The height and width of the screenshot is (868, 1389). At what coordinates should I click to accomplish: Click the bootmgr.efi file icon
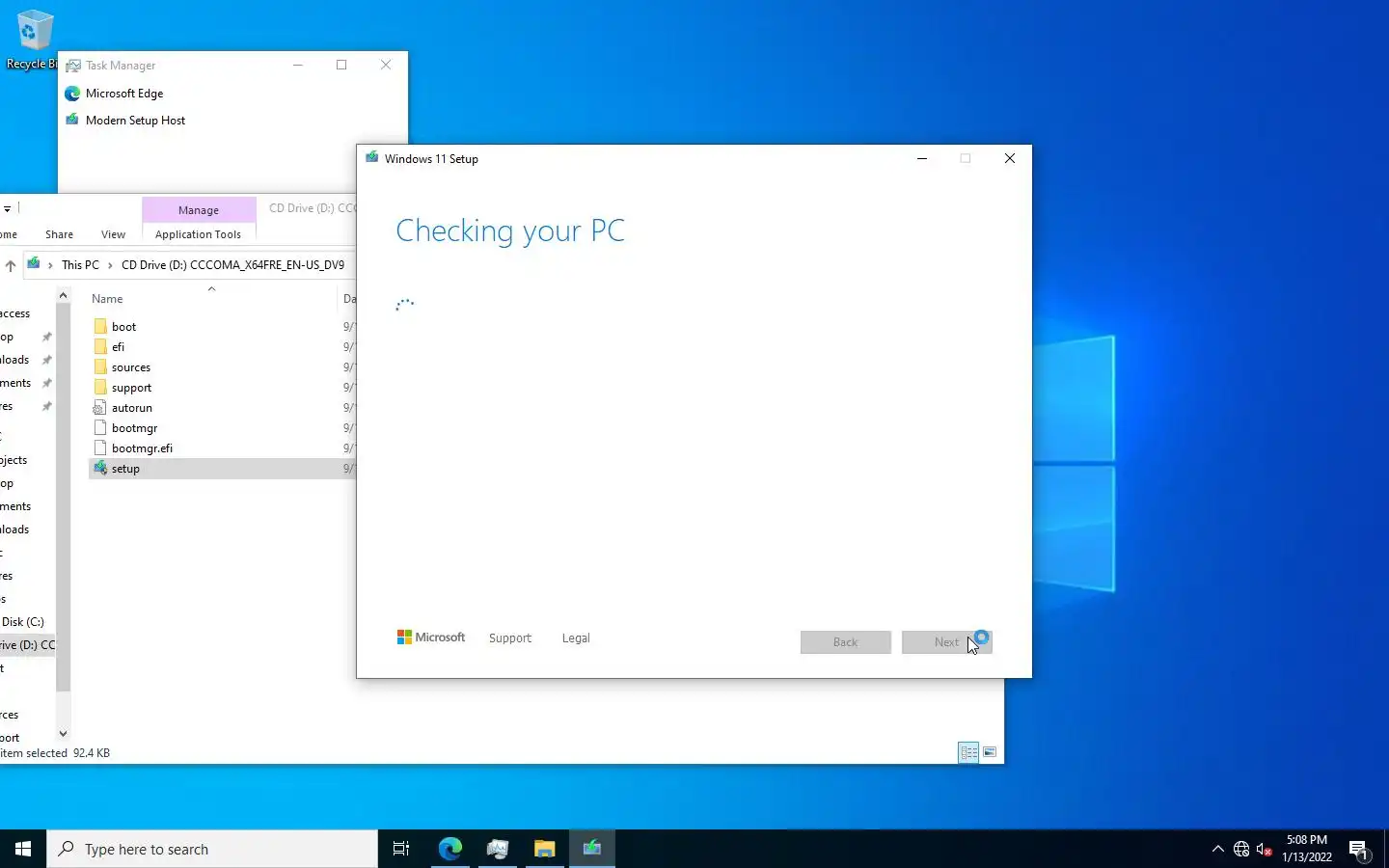100,448
